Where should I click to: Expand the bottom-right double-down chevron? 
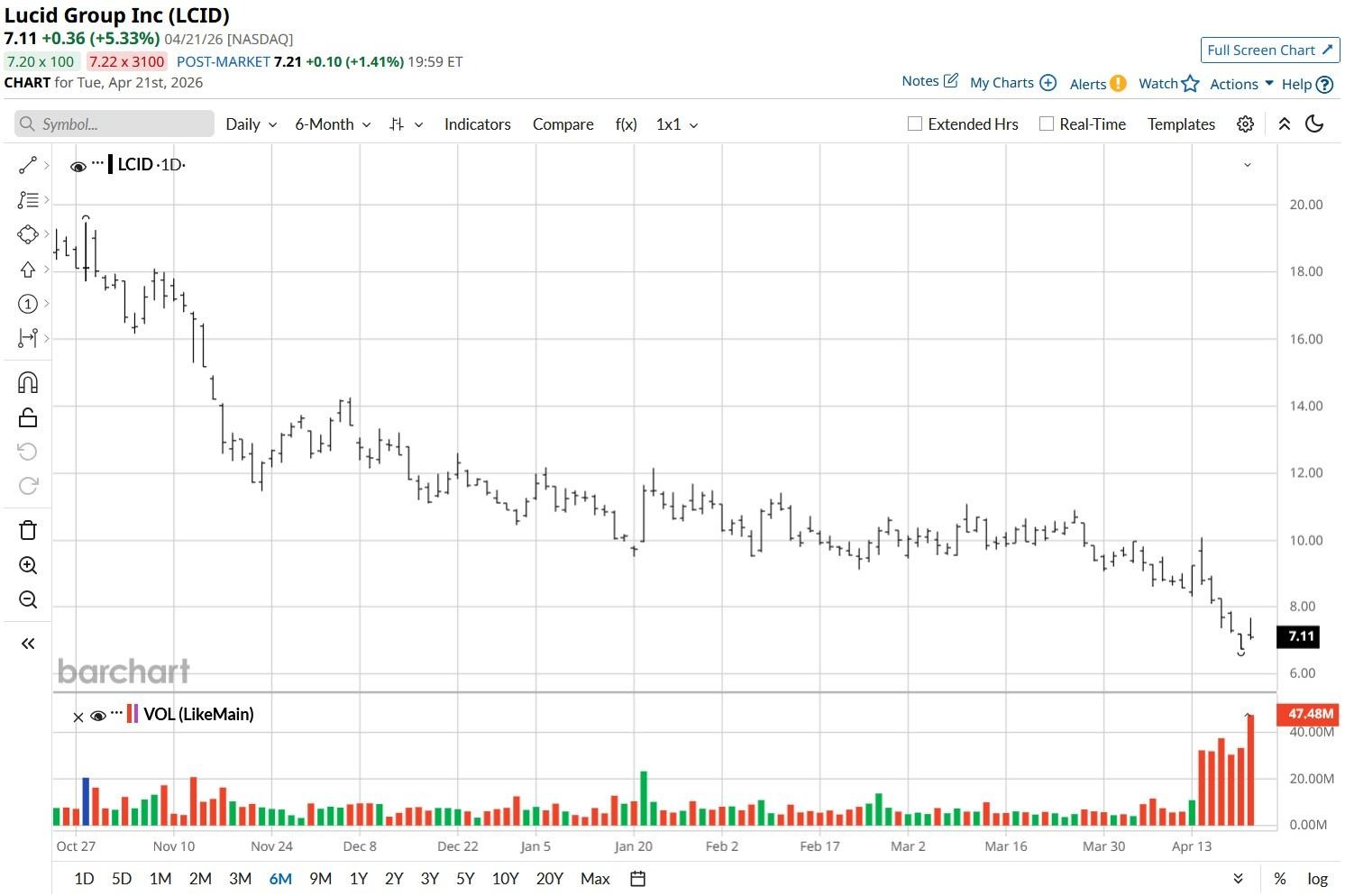click(1238, 879)
